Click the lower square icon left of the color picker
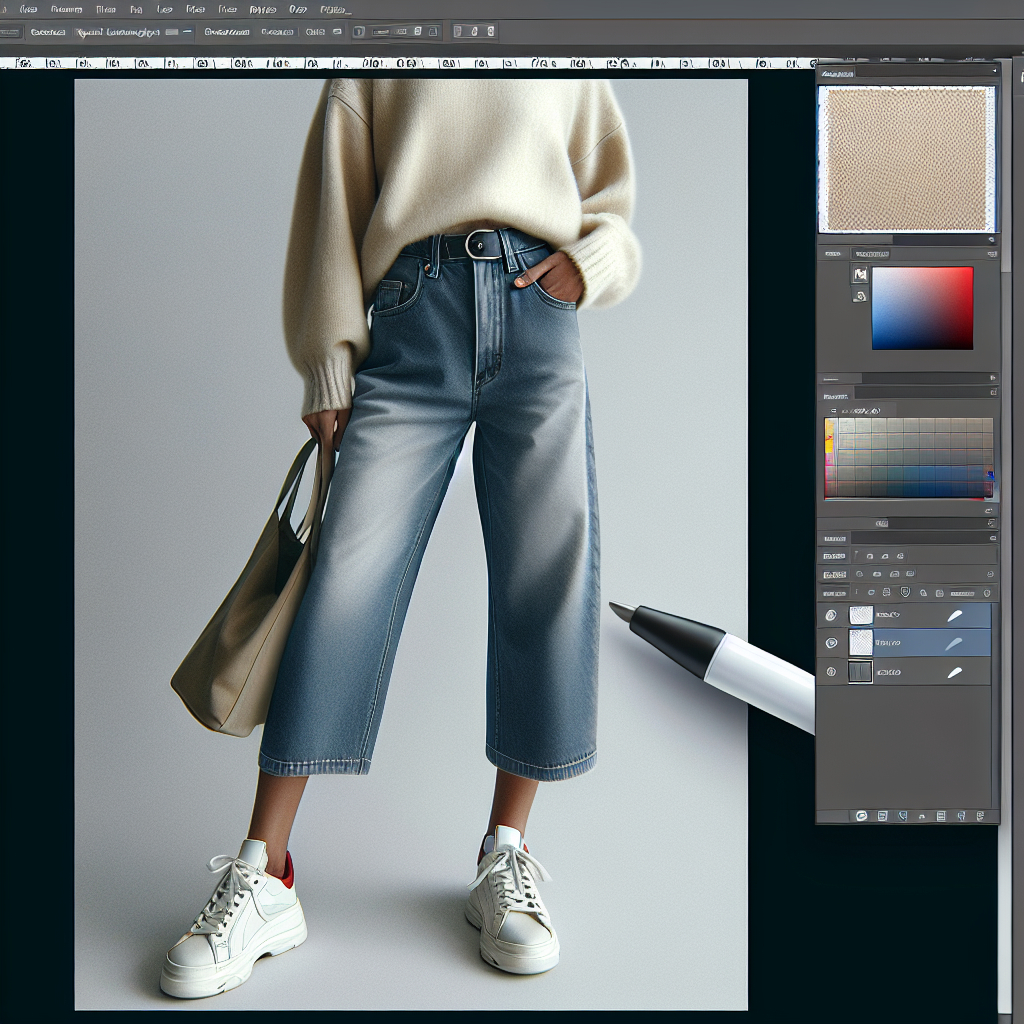 859,296
